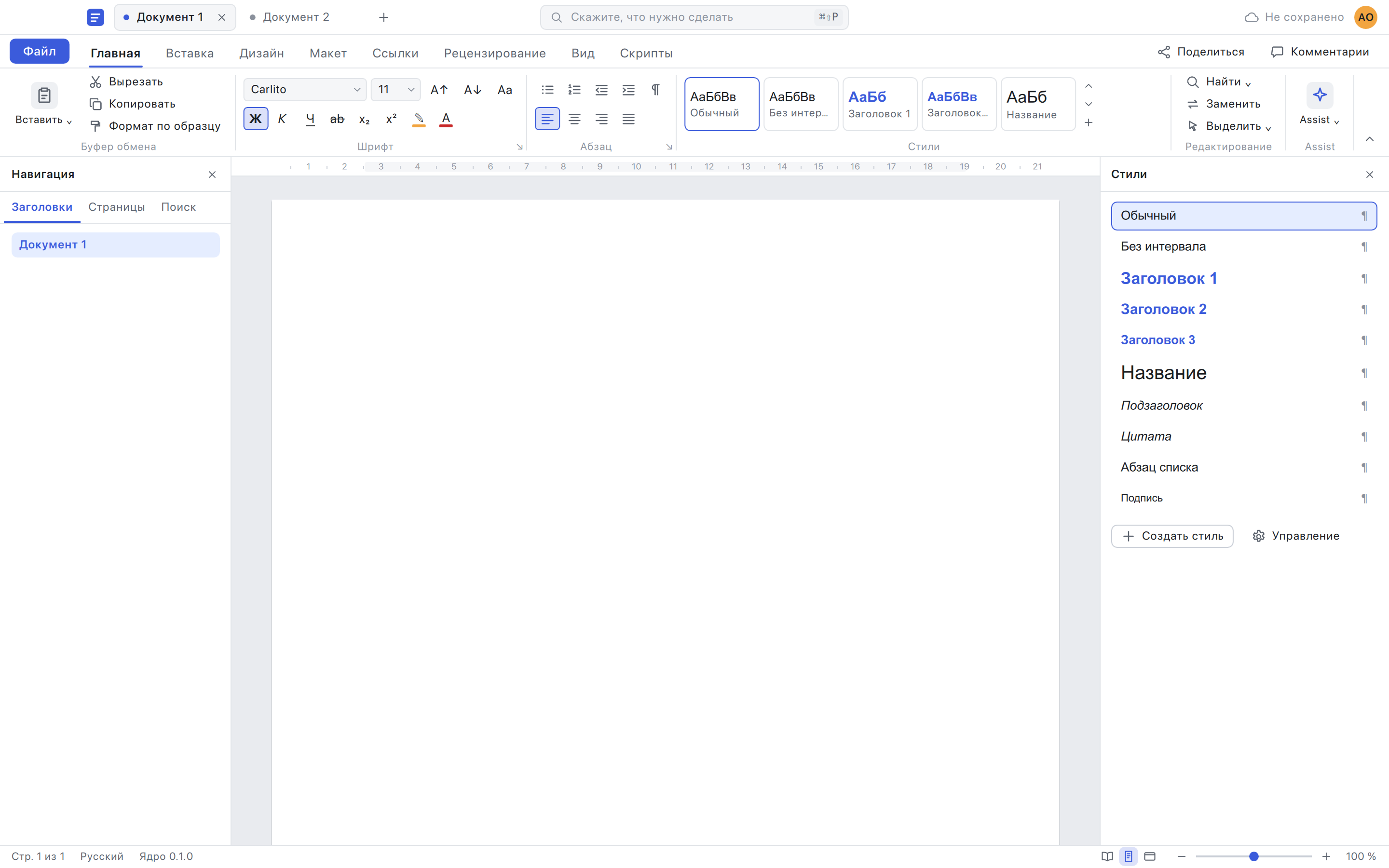Increase paragraph indent
1389x868 pixels.
click(x=628, y=90)
